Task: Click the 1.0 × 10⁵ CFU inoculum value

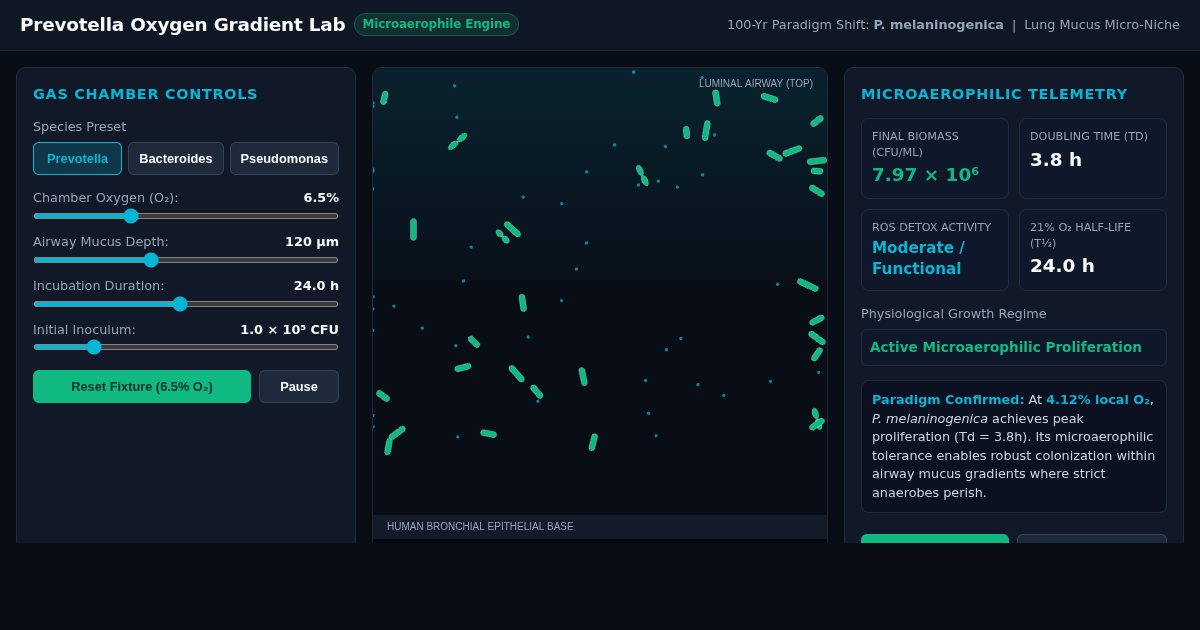Action: click(x=289, y=330)
